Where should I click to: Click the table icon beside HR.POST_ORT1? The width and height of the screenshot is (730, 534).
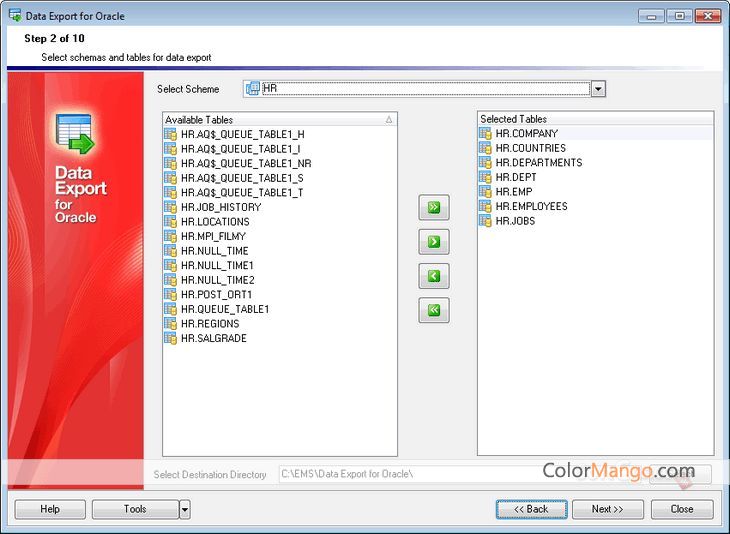coord(170,294)
